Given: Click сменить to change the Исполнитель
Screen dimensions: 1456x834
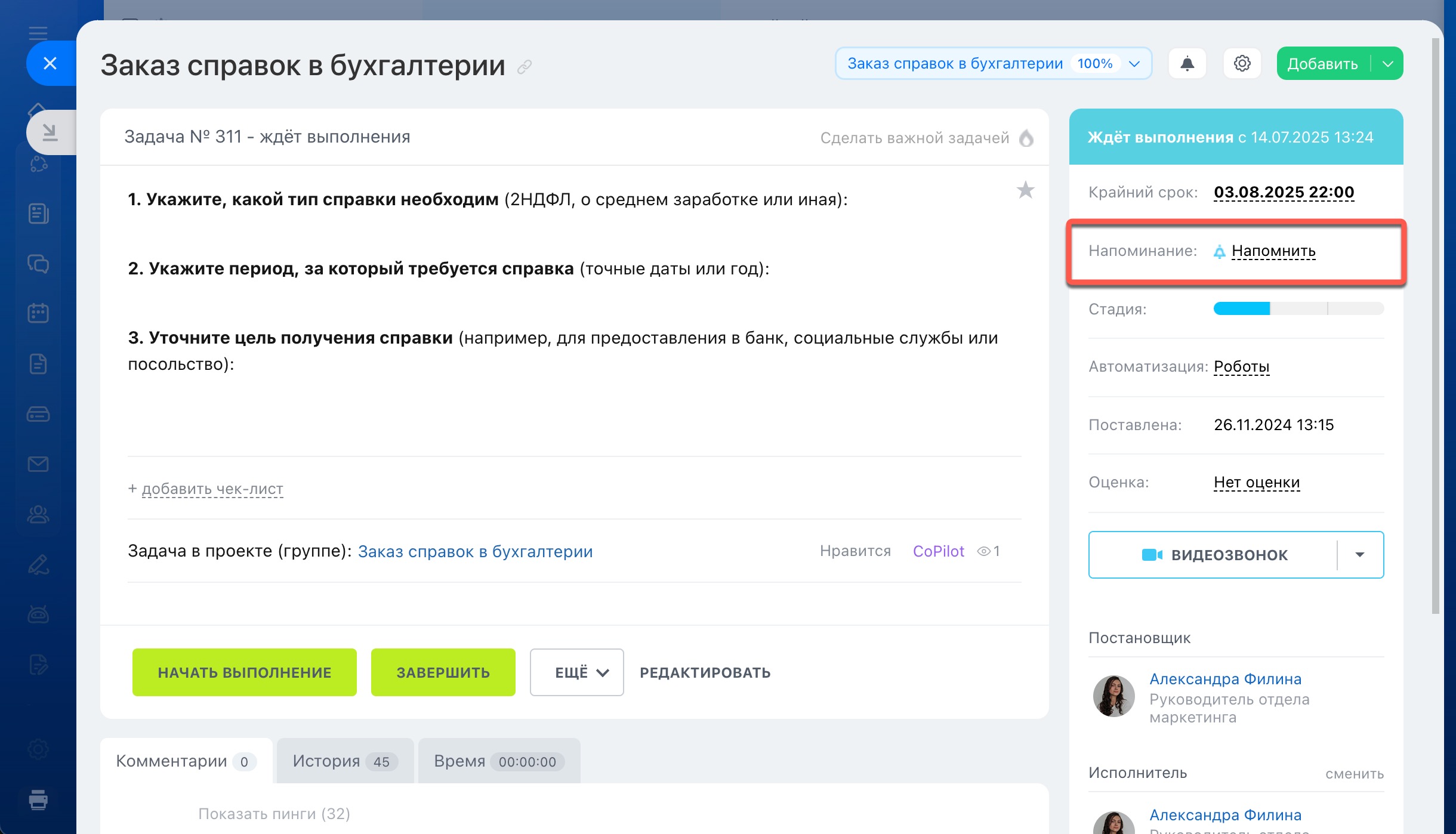Looking at the screenshot, I should point(1355,774).
